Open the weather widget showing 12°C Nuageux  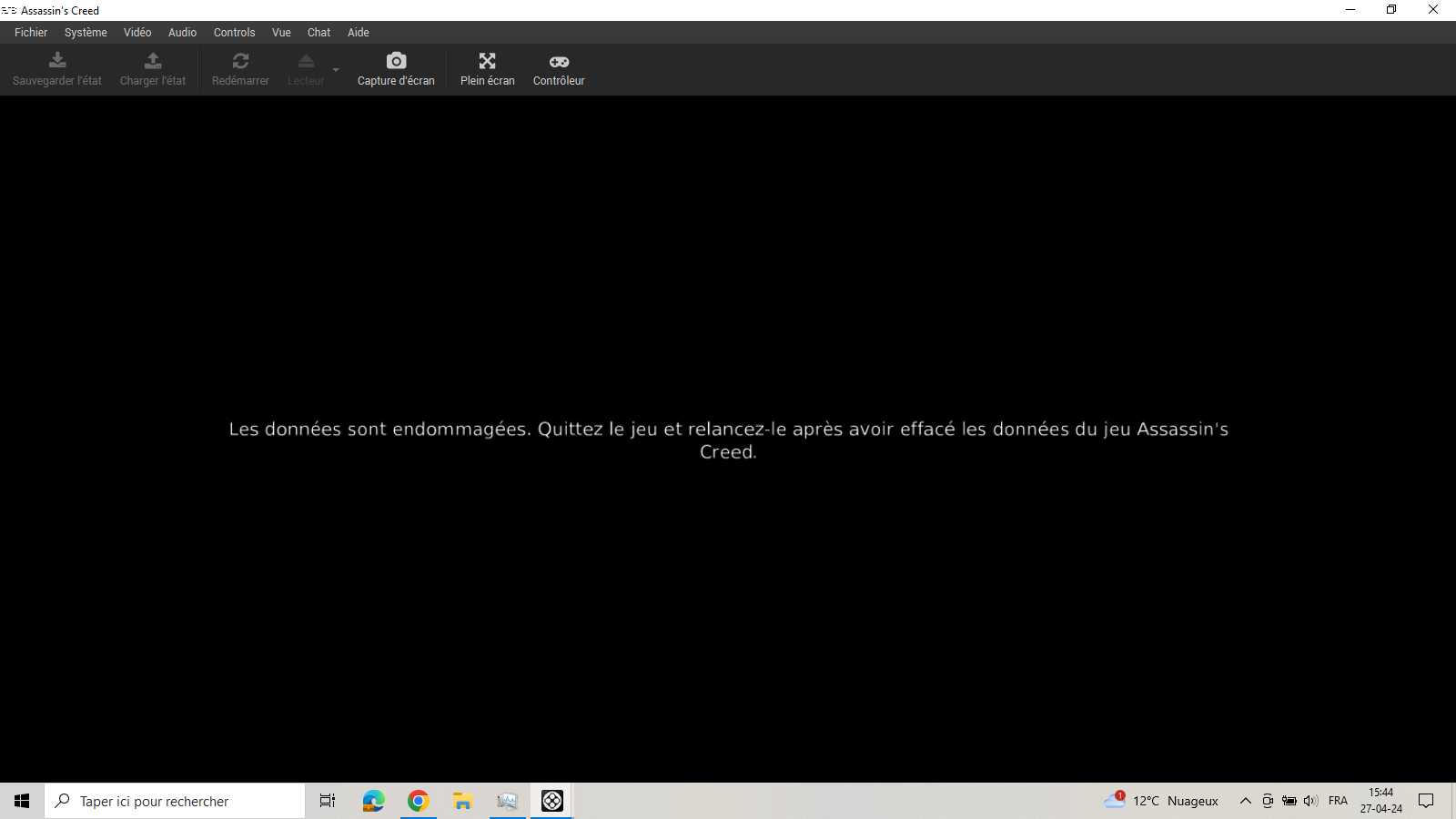(1161, 801)
